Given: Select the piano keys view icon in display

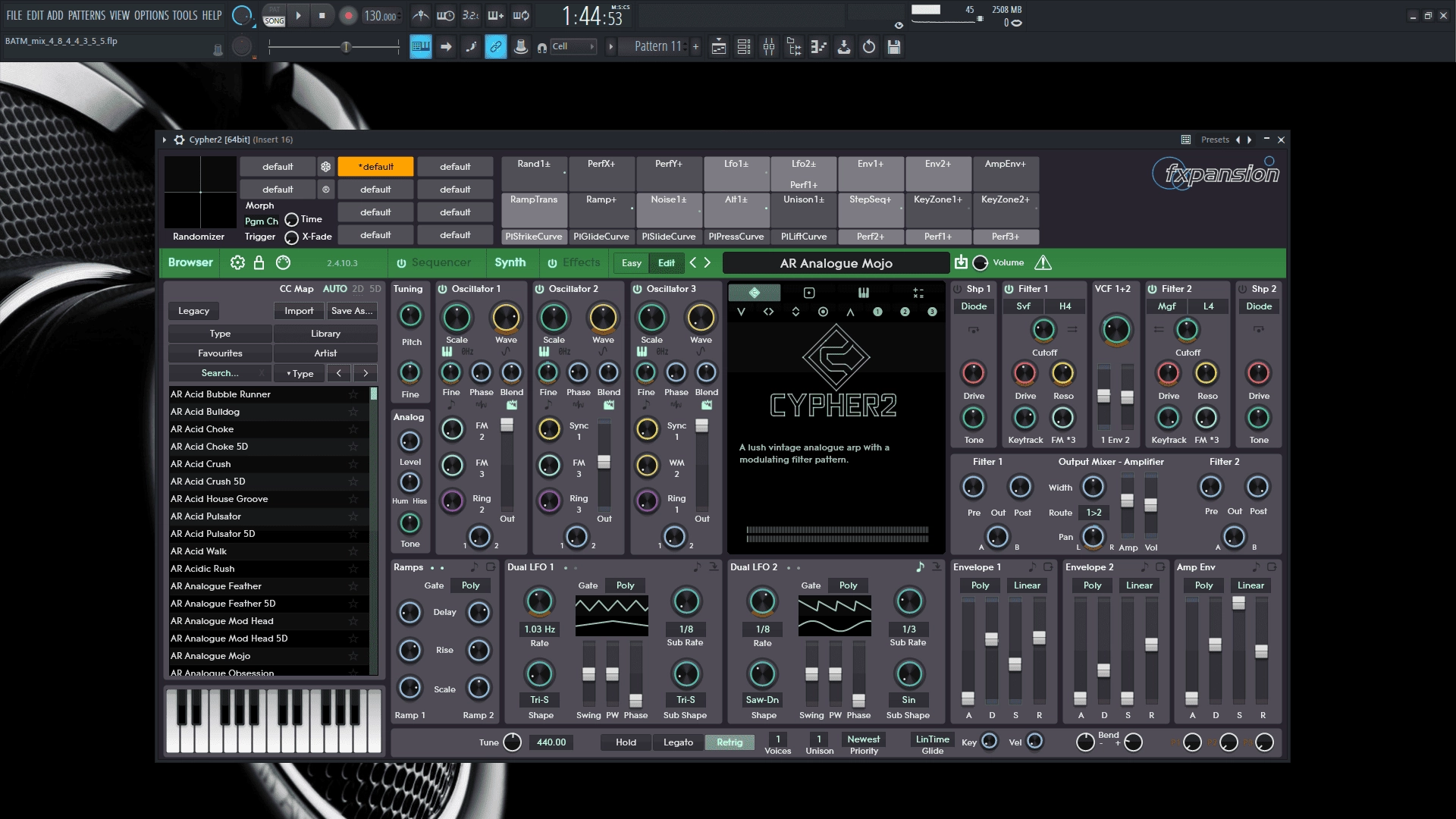Looking at the screenshot, I should [863, 293].
